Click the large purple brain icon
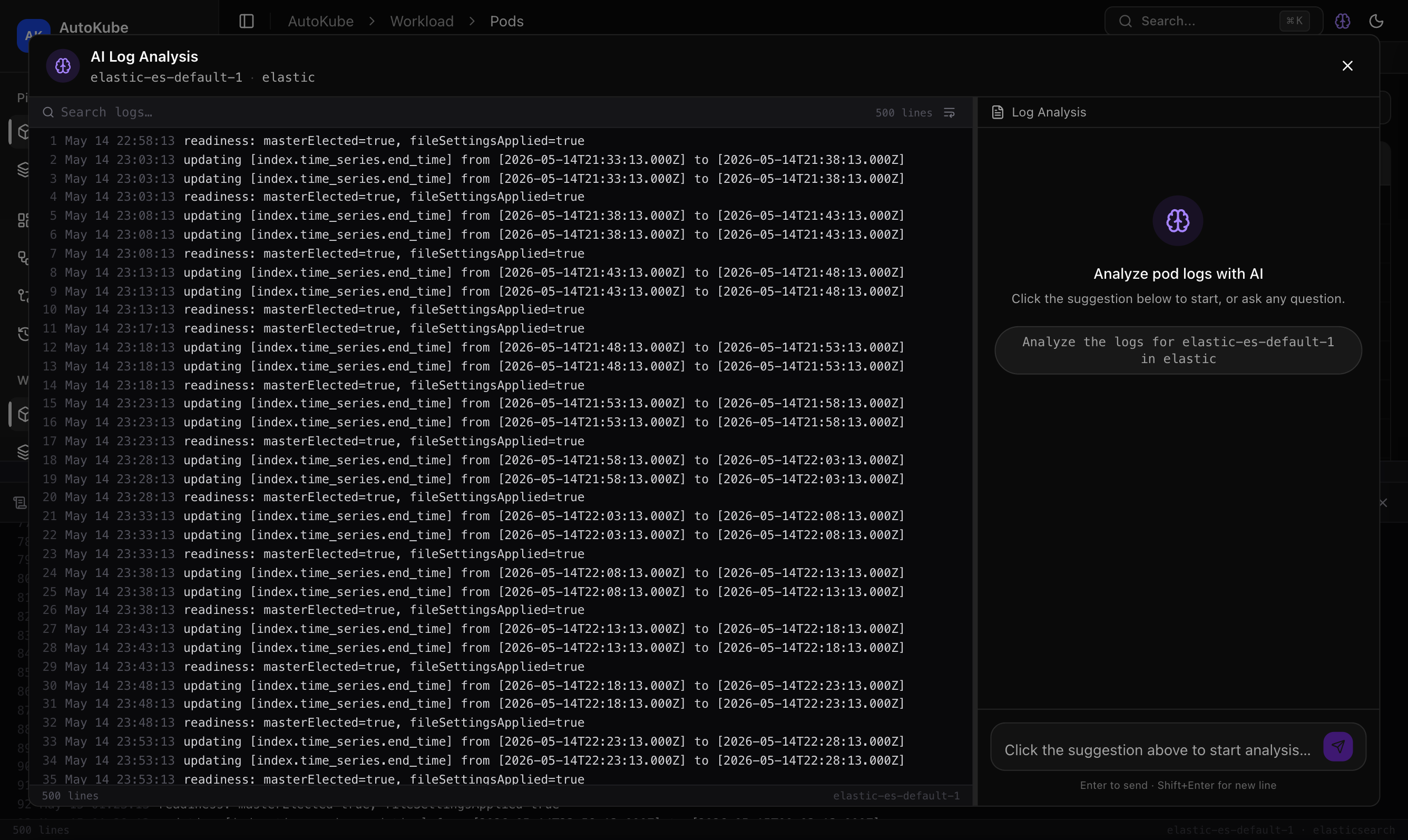The image size is (1408, 840). [1178, 221]
